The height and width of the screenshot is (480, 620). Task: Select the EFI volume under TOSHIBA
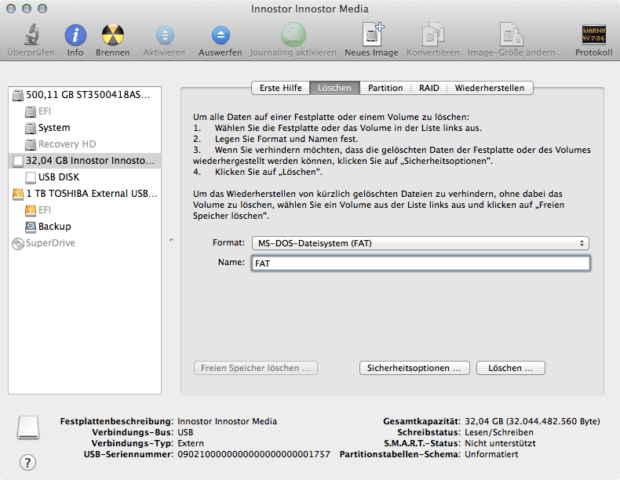coord(85,210)
